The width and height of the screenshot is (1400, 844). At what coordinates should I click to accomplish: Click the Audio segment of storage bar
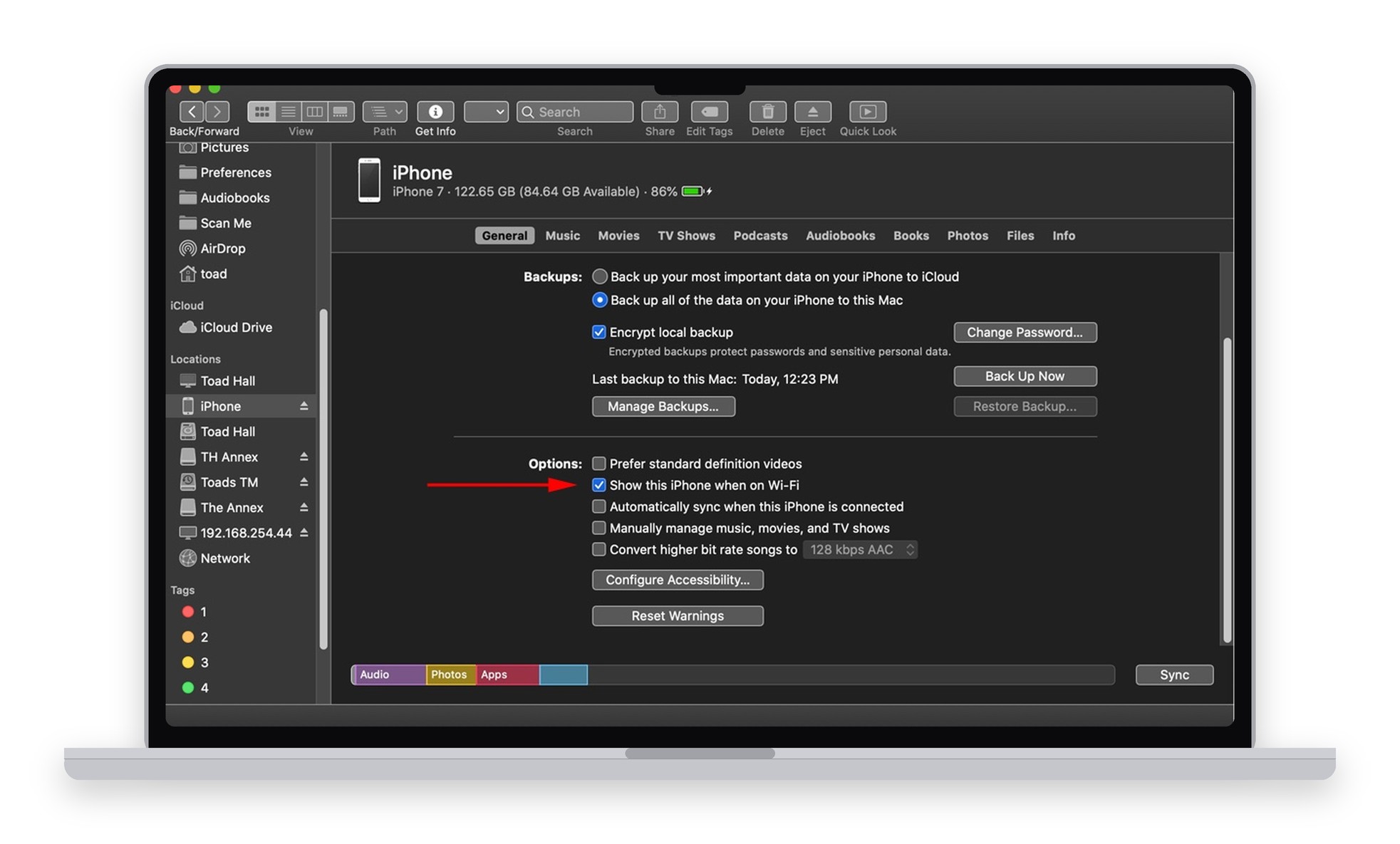pyautogui.click(x=389, y=674)
